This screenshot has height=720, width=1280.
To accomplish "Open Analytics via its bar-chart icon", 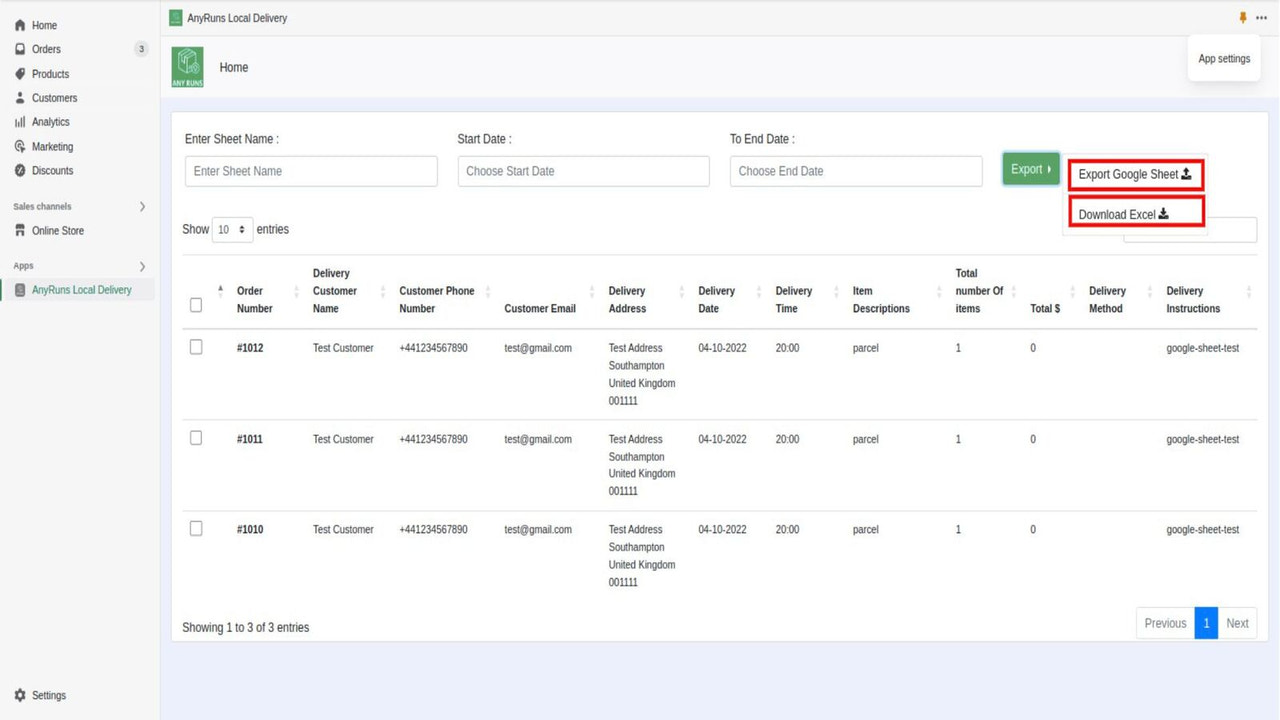I will click(20, 121).
